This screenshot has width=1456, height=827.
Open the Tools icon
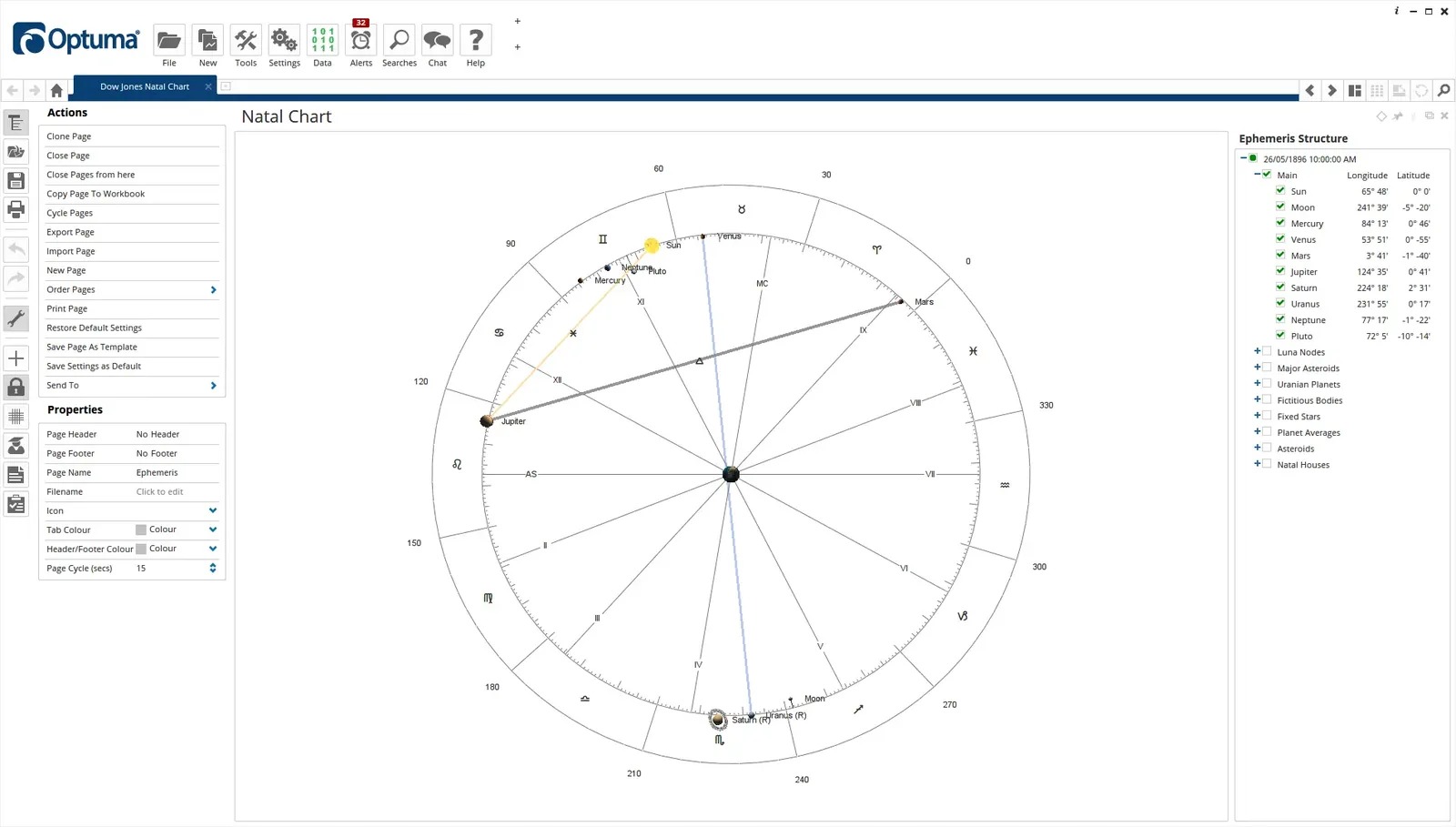246,40
